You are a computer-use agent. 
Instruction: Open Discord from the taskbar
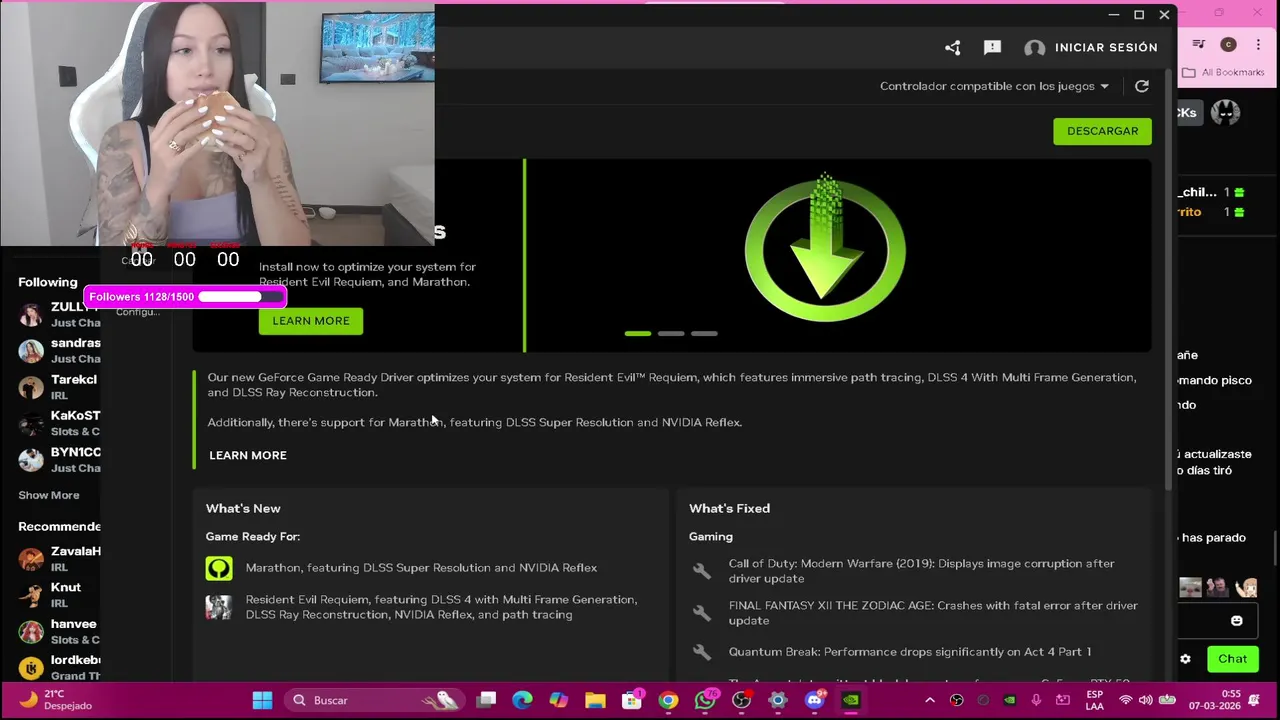814,700
